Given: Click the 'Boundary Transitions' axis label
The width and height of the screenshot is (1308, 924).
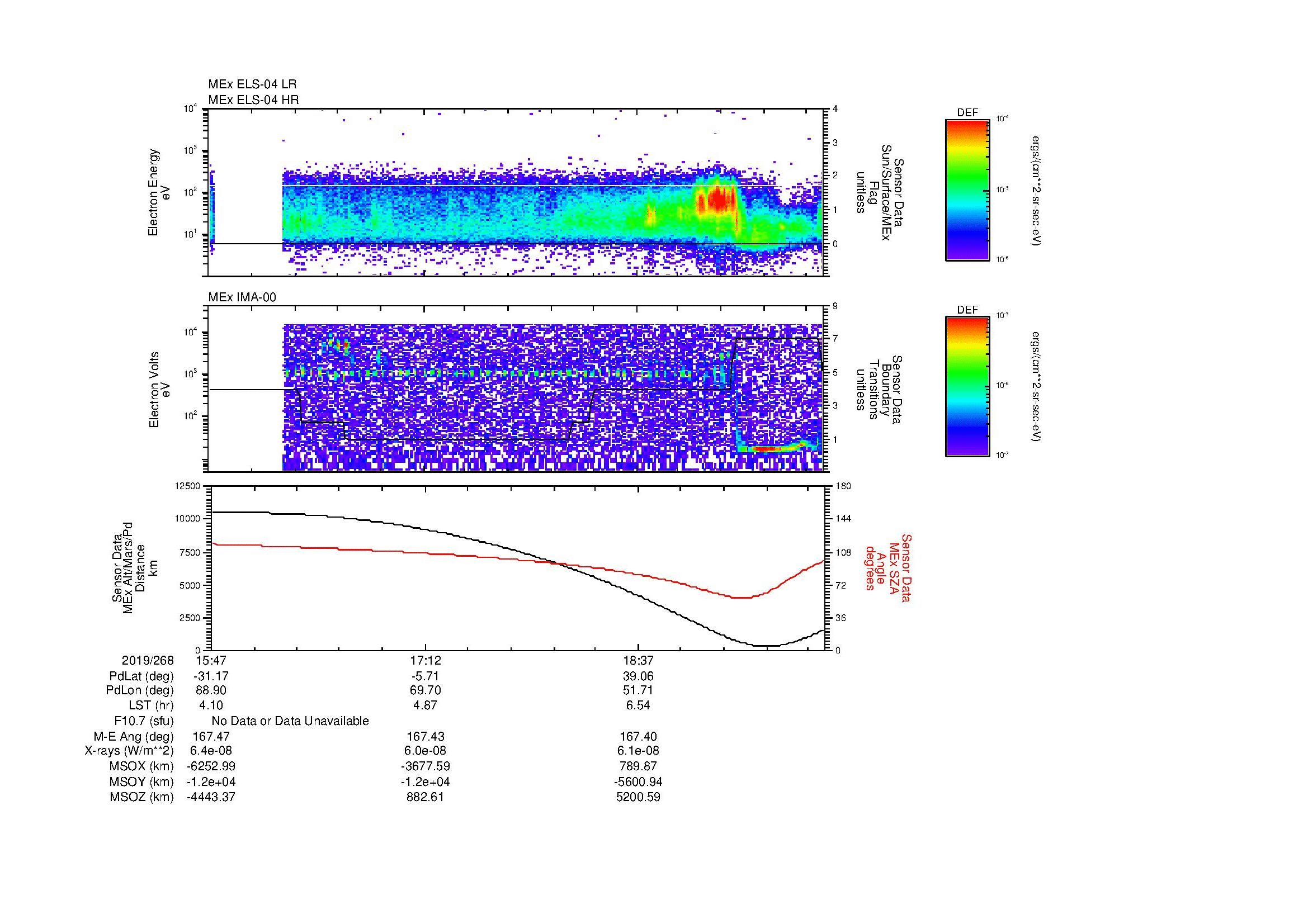Looking at the screenshot, I should coord(880,387).
